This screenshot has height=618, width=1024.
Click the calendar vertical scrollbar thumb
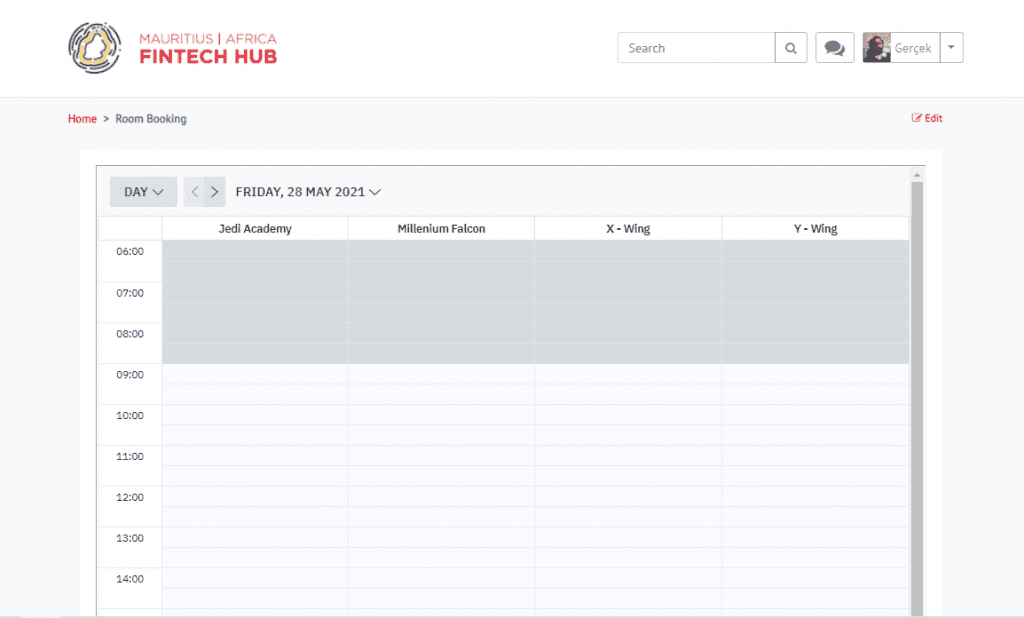[917, 398]
